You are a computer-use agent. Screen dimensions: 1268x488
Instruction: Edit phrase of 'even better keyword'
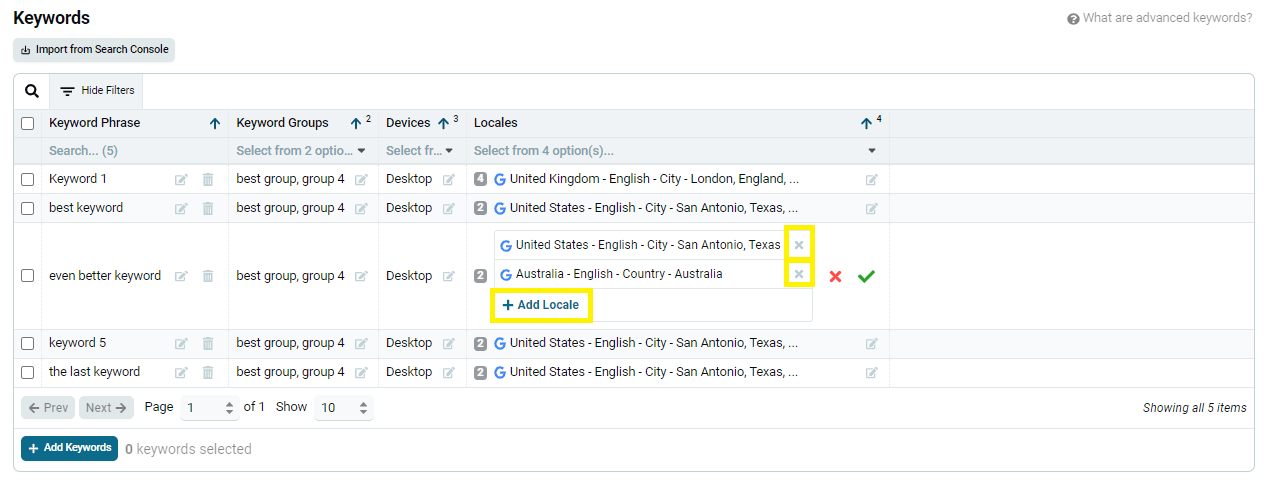pyautogui.click(x=181, y=276)
